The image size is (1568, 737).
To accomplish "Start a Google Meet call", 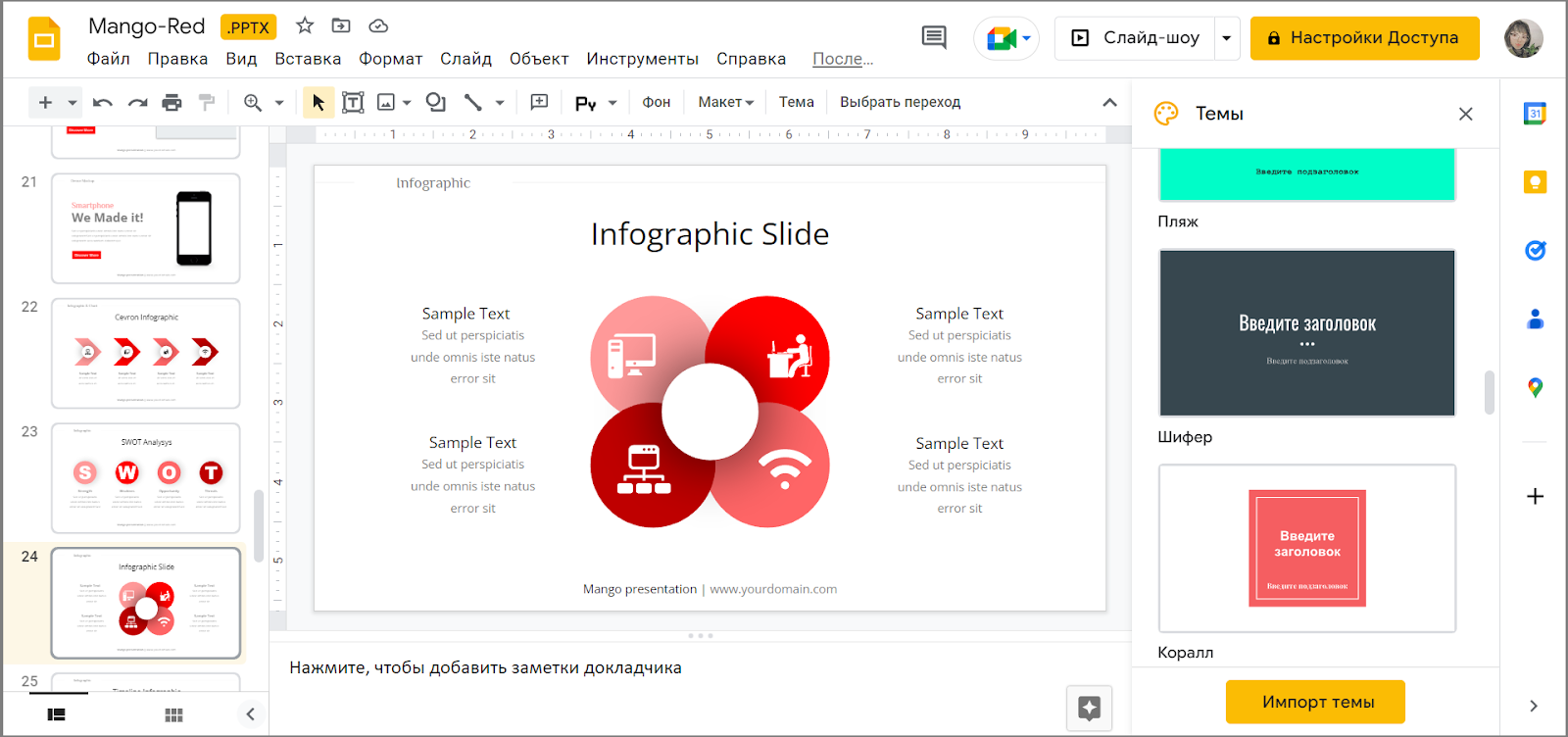I will tap(1001, 38).
